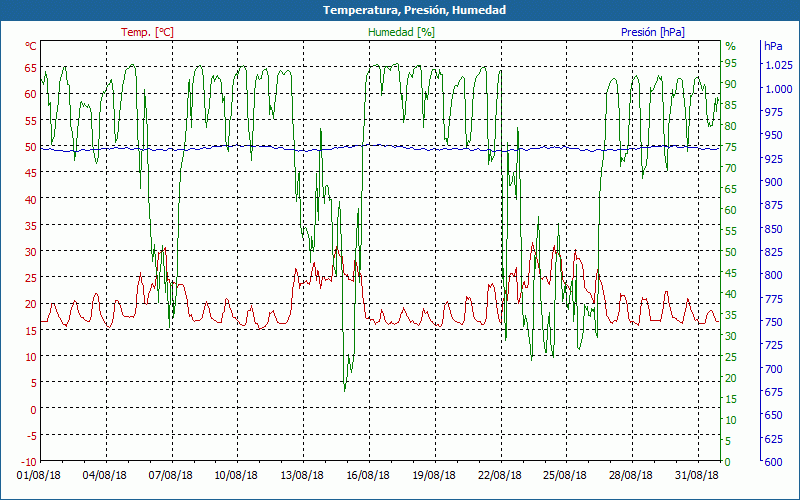Click the green '15' humidity axis value
Image resolution: width=800 pixels, height=500 pixels.
731,399
